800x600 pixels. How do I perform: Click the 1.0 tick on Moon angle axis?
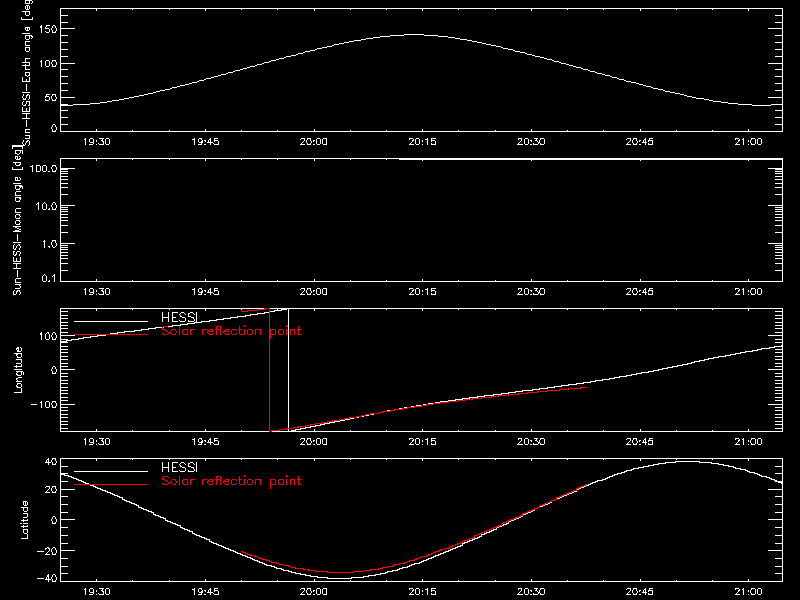pos(49,244)
